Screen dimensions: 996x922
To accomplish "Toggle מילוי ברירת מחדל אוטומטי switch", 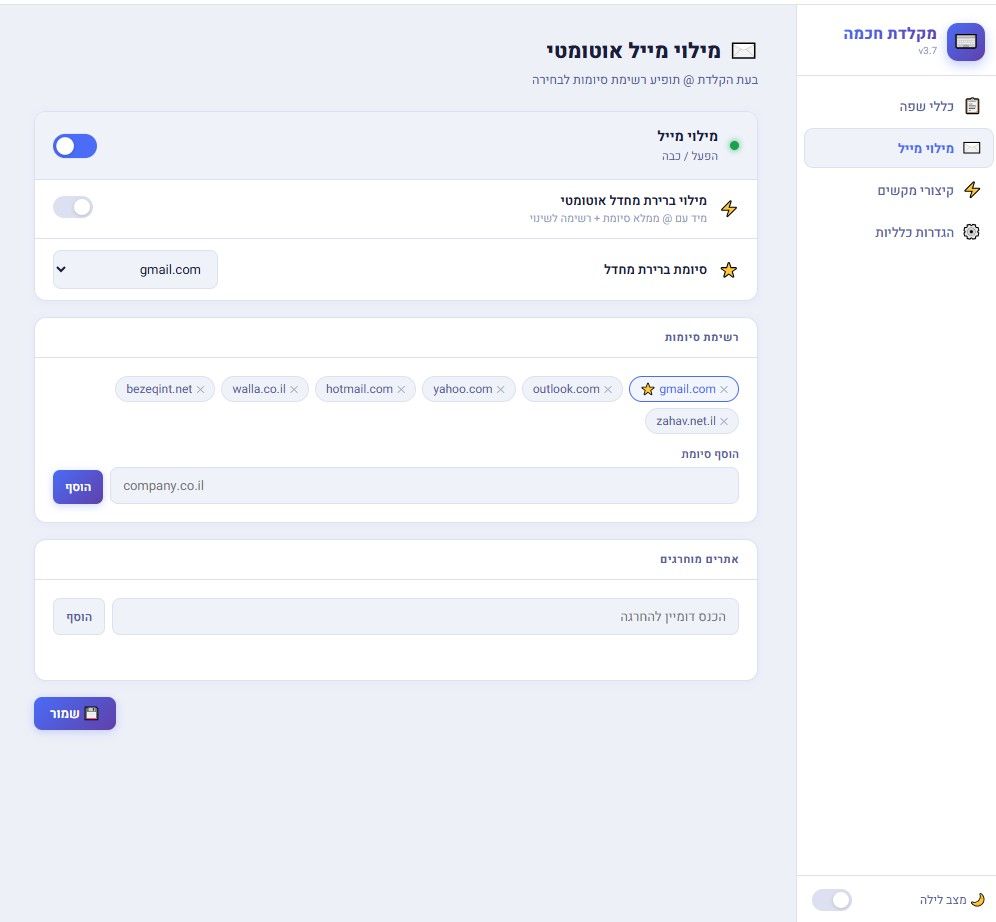I will [x=73, y=207].
